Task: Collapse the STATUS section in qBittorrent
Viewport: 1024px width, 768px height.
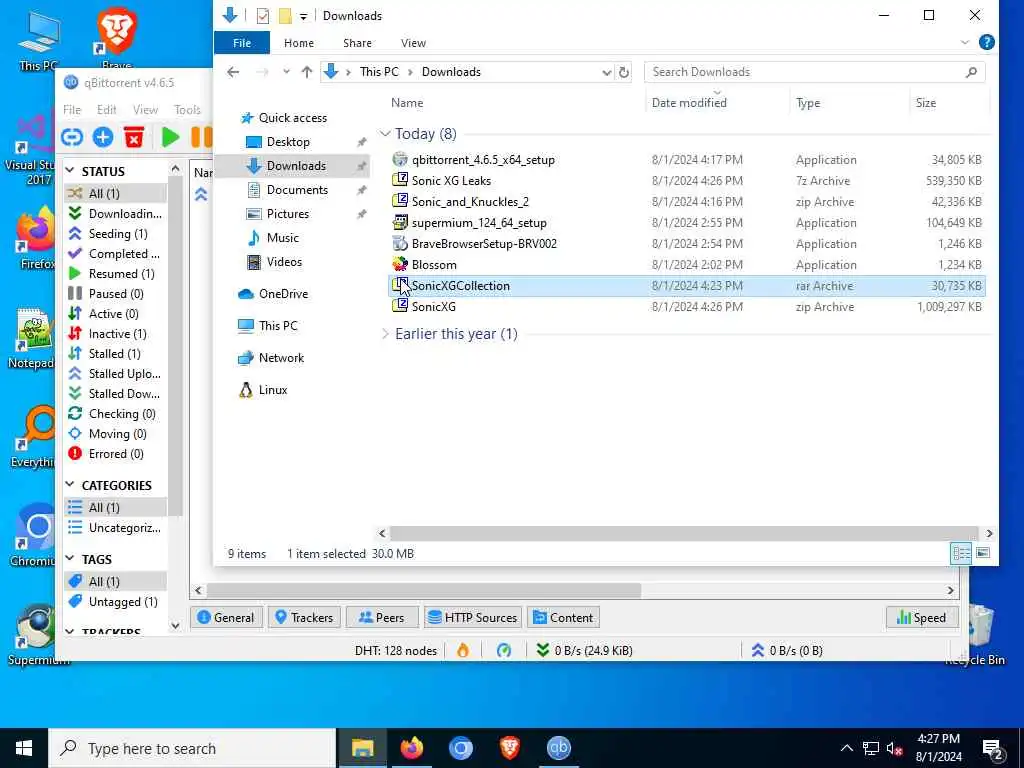Action: pyautogui.click(x=71, y=171)
